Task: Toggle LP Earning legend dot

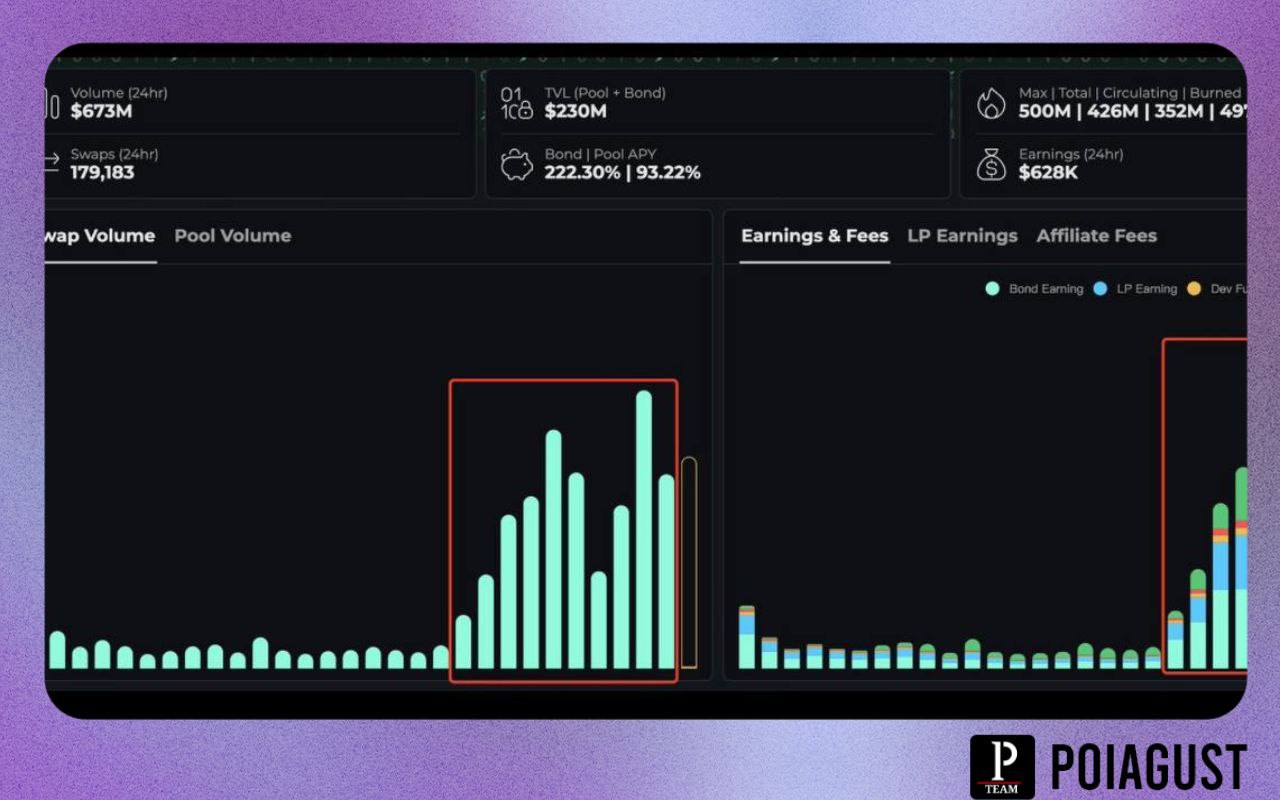Action: click(x=1100, y=289)
